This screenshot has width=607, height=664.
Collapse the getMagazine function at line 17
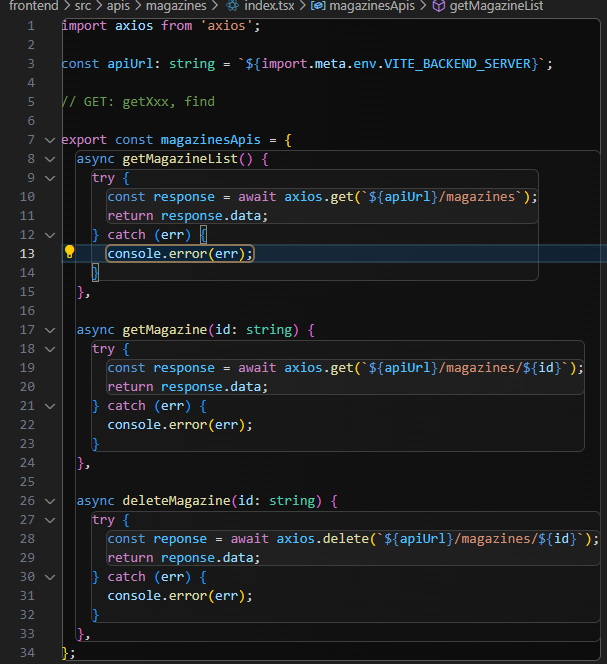(50, 330)
